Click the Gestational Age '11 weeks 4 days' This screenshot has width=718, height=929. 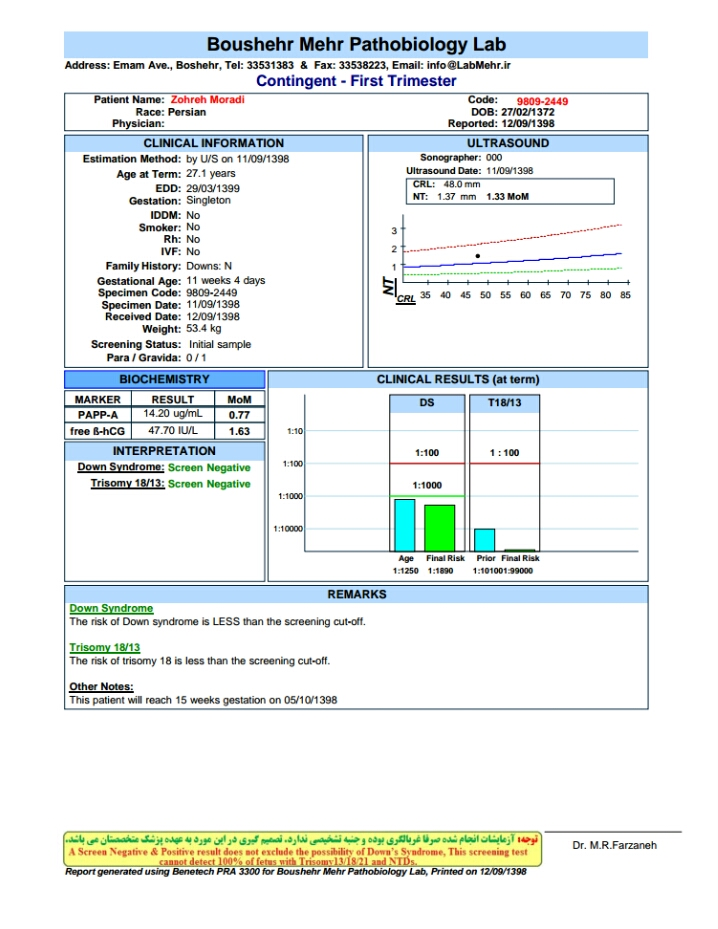click(226, 280)
